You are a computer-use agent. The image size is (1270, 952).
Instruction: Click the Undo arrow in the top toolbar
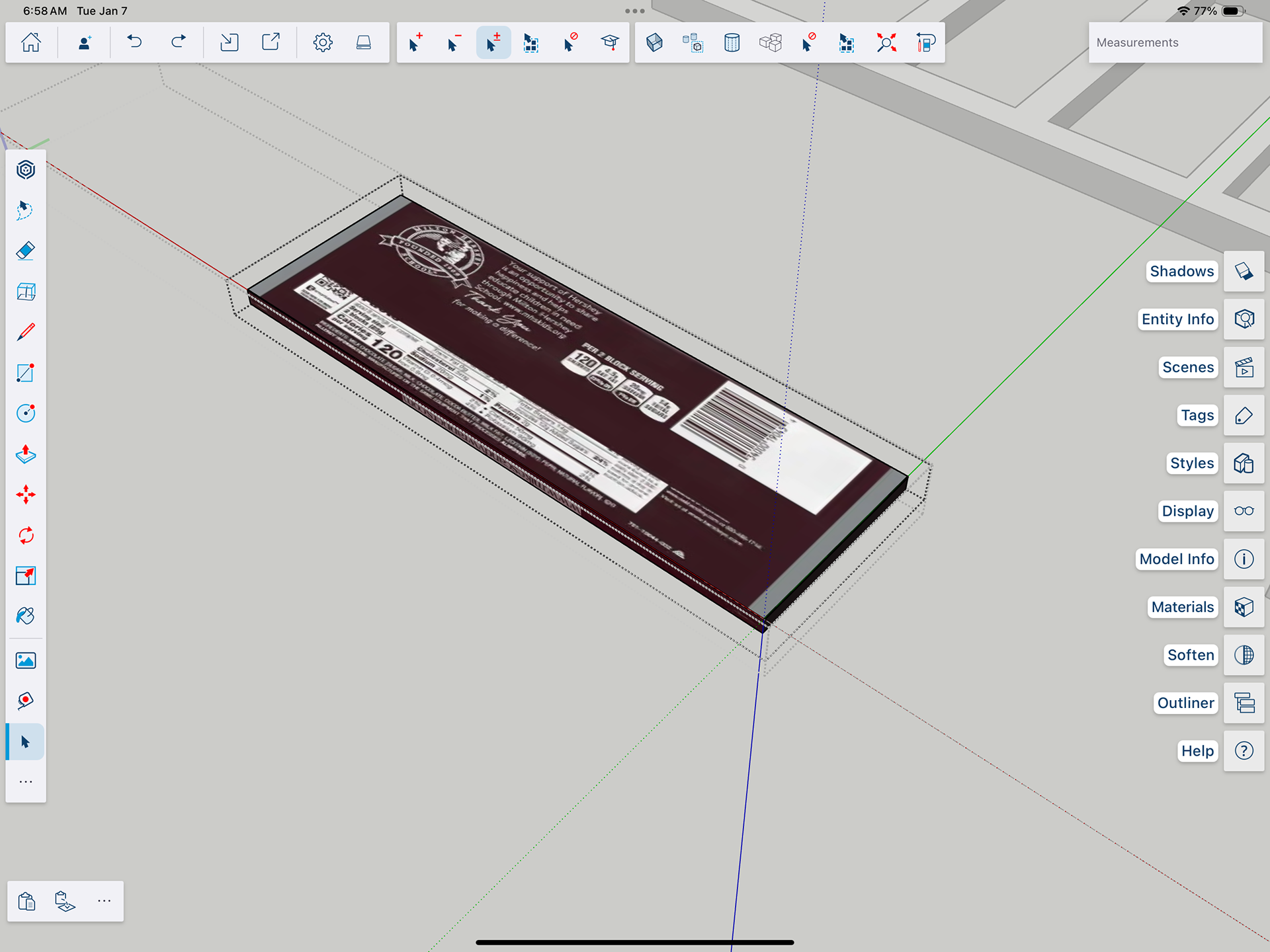click(x=134, y=42)
